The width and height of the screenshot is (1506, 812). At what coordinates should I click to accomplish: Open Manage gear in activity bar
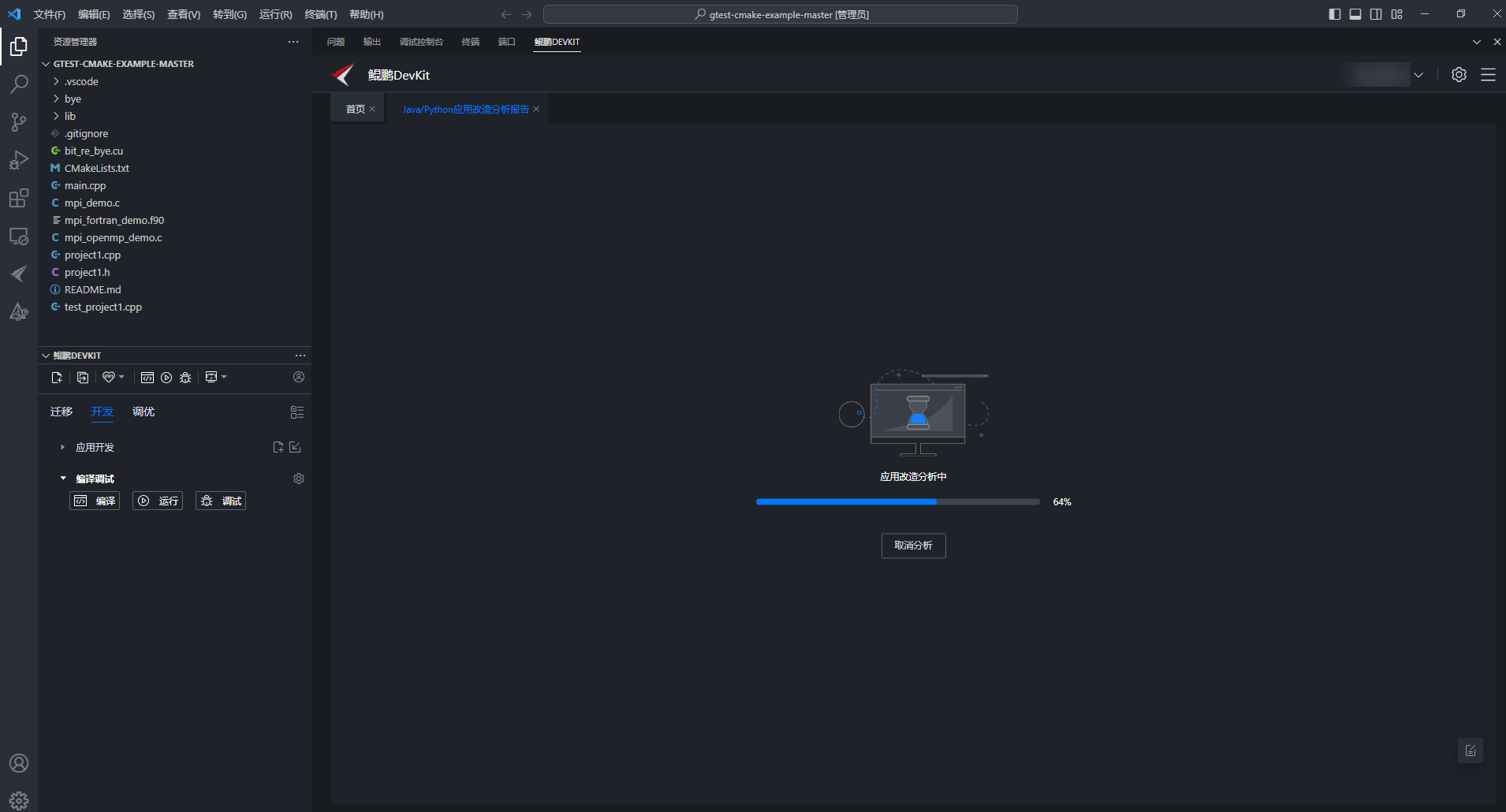click(x=19, y=800)
